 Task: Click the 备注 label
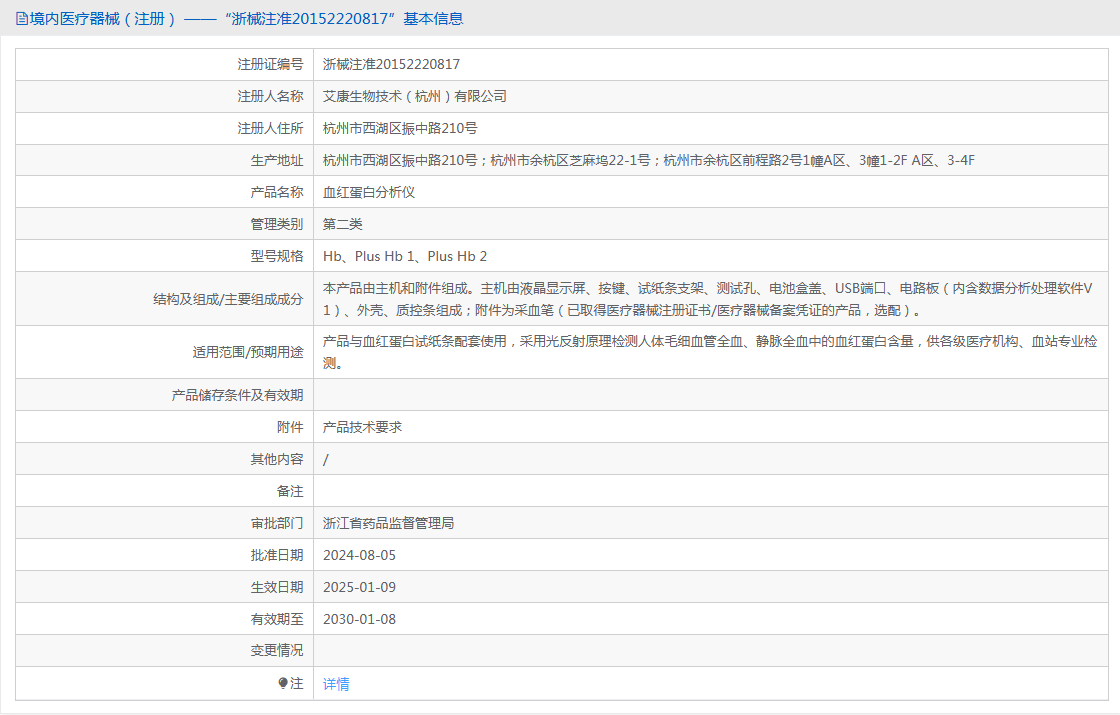click(290, 491)
